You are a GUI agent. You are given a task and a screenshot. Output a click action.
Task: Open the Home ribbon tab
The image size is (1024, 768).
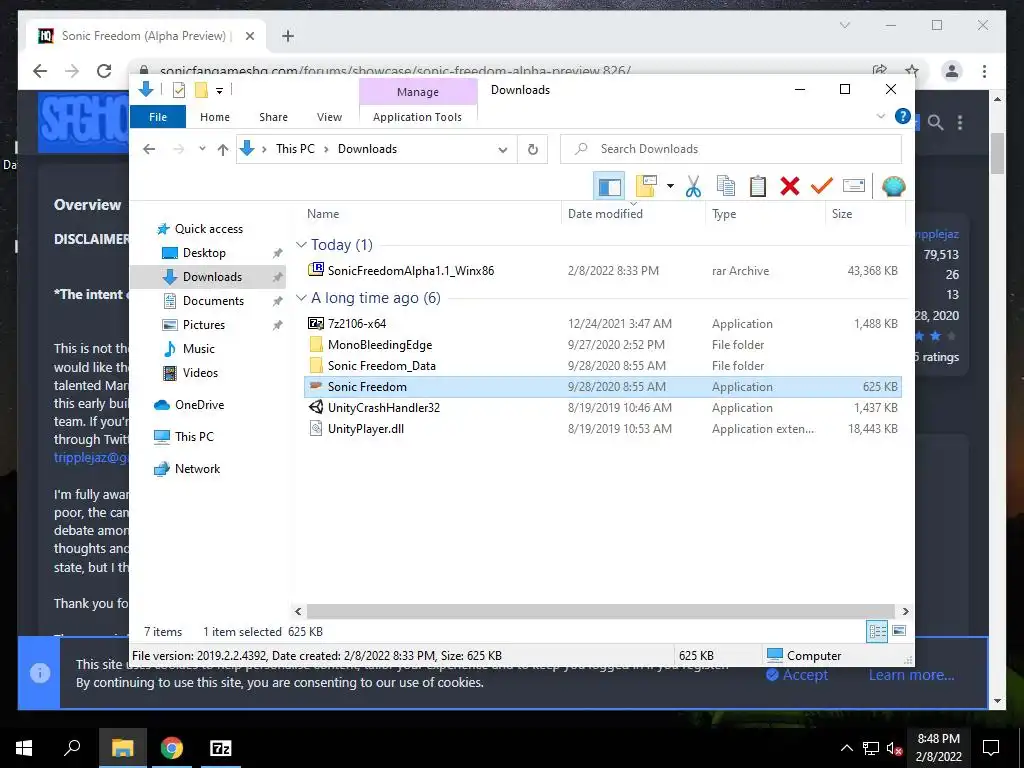tap(215, 117)
